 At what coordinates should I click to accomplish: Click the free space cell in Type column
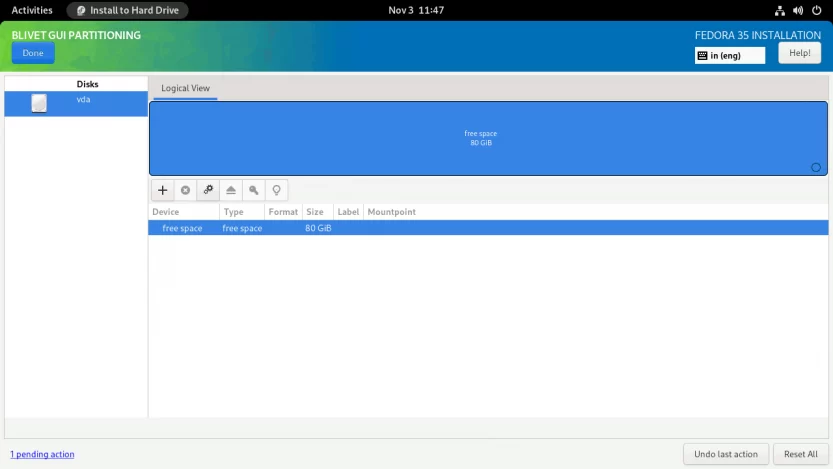(x=242, y=228)
